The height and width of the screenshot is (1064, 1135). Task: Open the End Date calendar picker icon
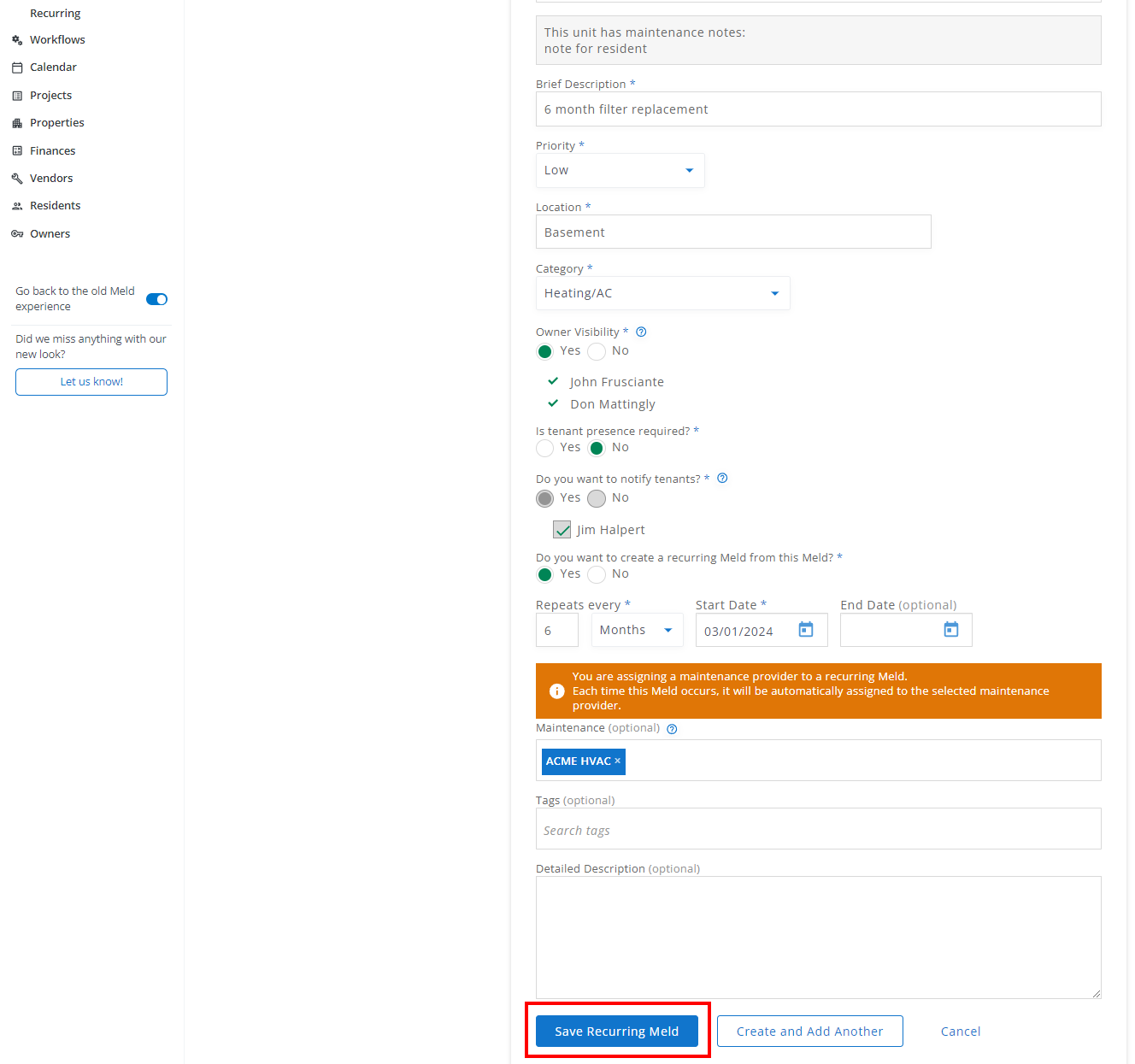(x=950, y=630)
